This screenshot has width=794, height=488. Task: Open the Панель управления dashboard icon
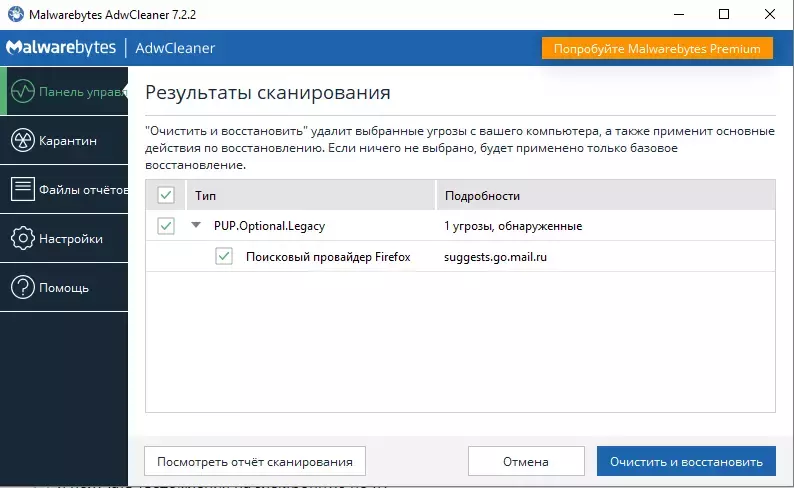[23, 91]
